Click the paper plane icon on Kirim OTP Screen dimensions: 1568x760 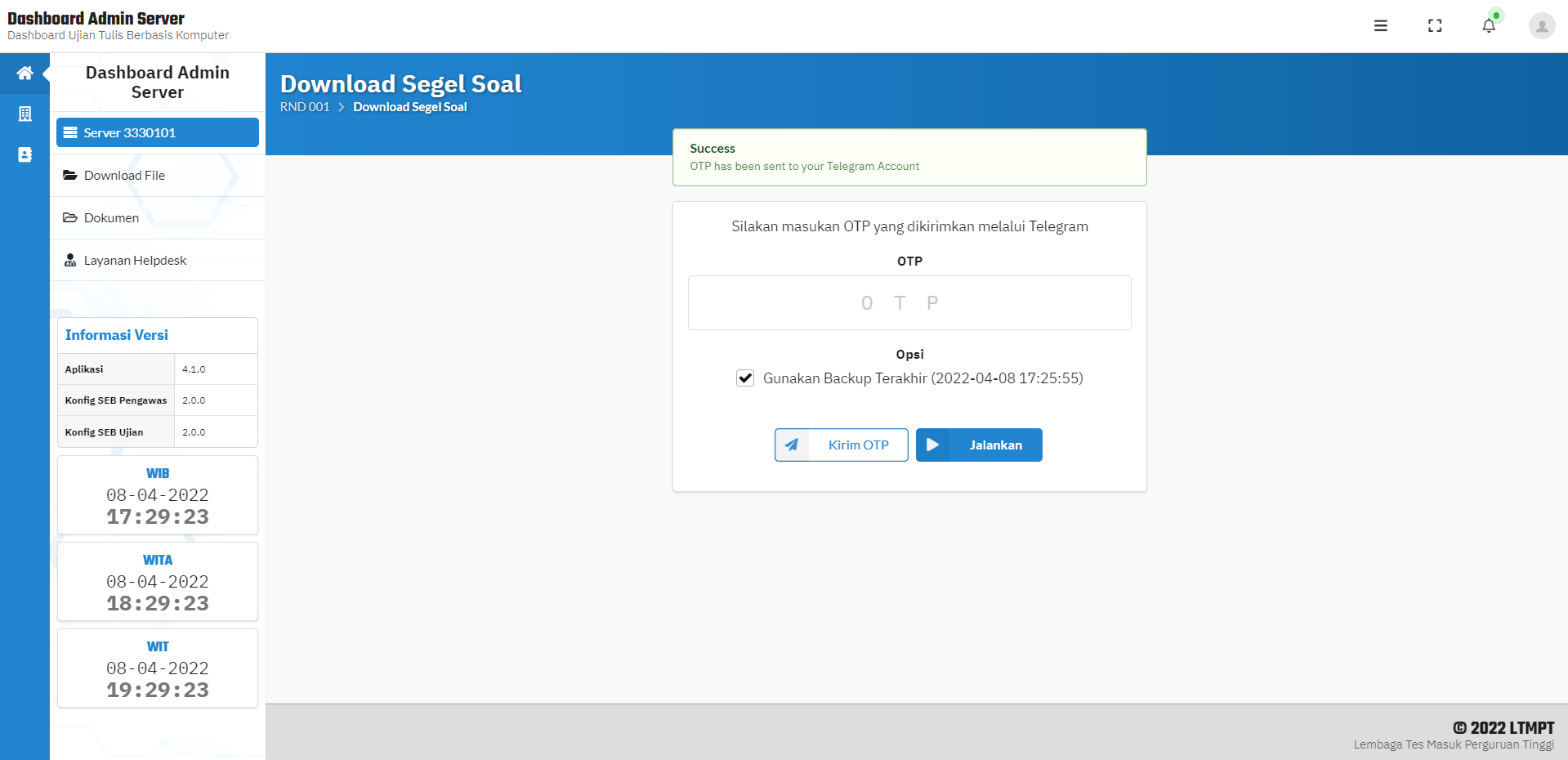coord(792,445)
